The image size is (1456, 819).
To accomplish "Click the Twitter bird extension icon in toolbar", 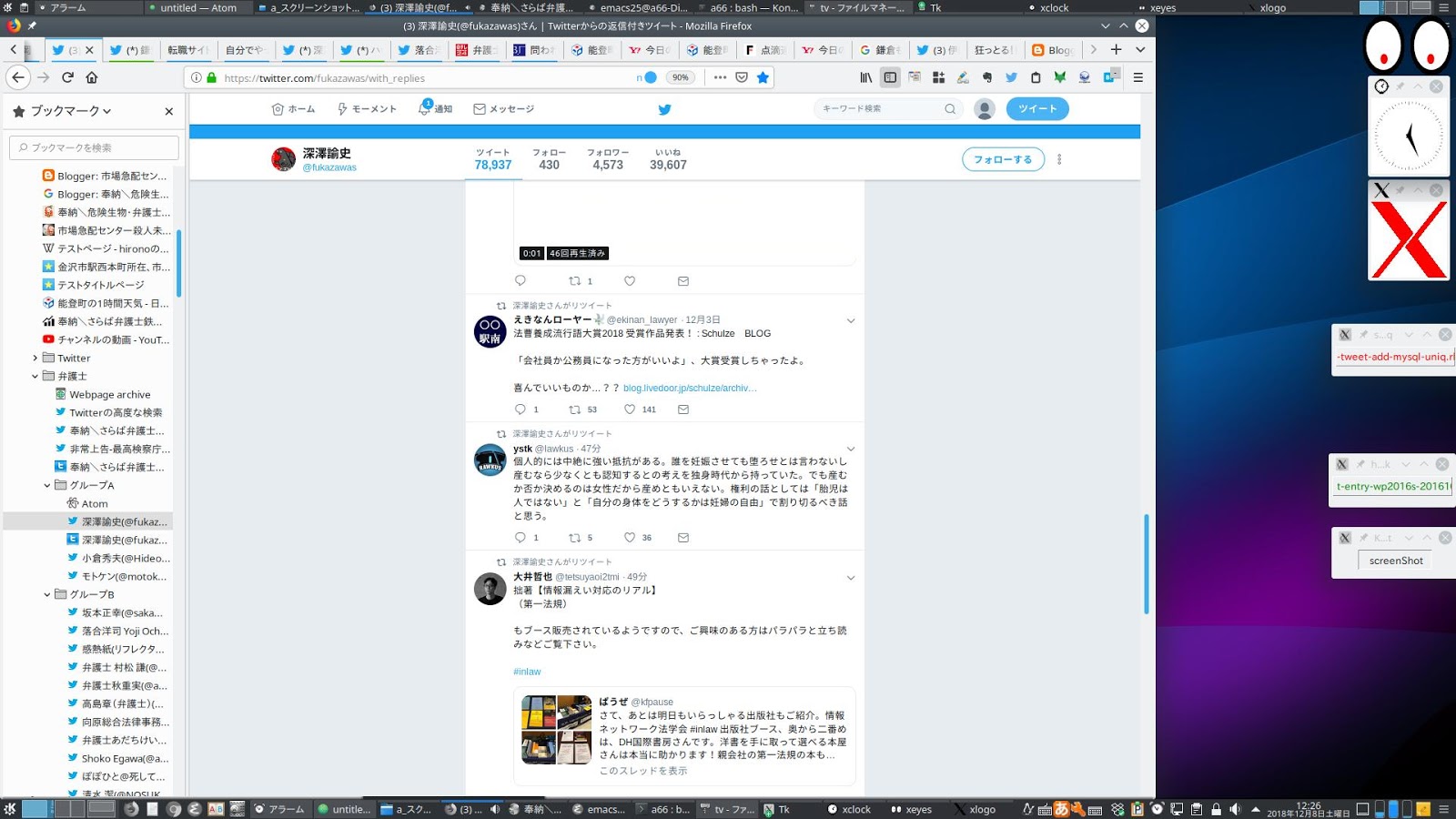I will [x=1011, y=77].
